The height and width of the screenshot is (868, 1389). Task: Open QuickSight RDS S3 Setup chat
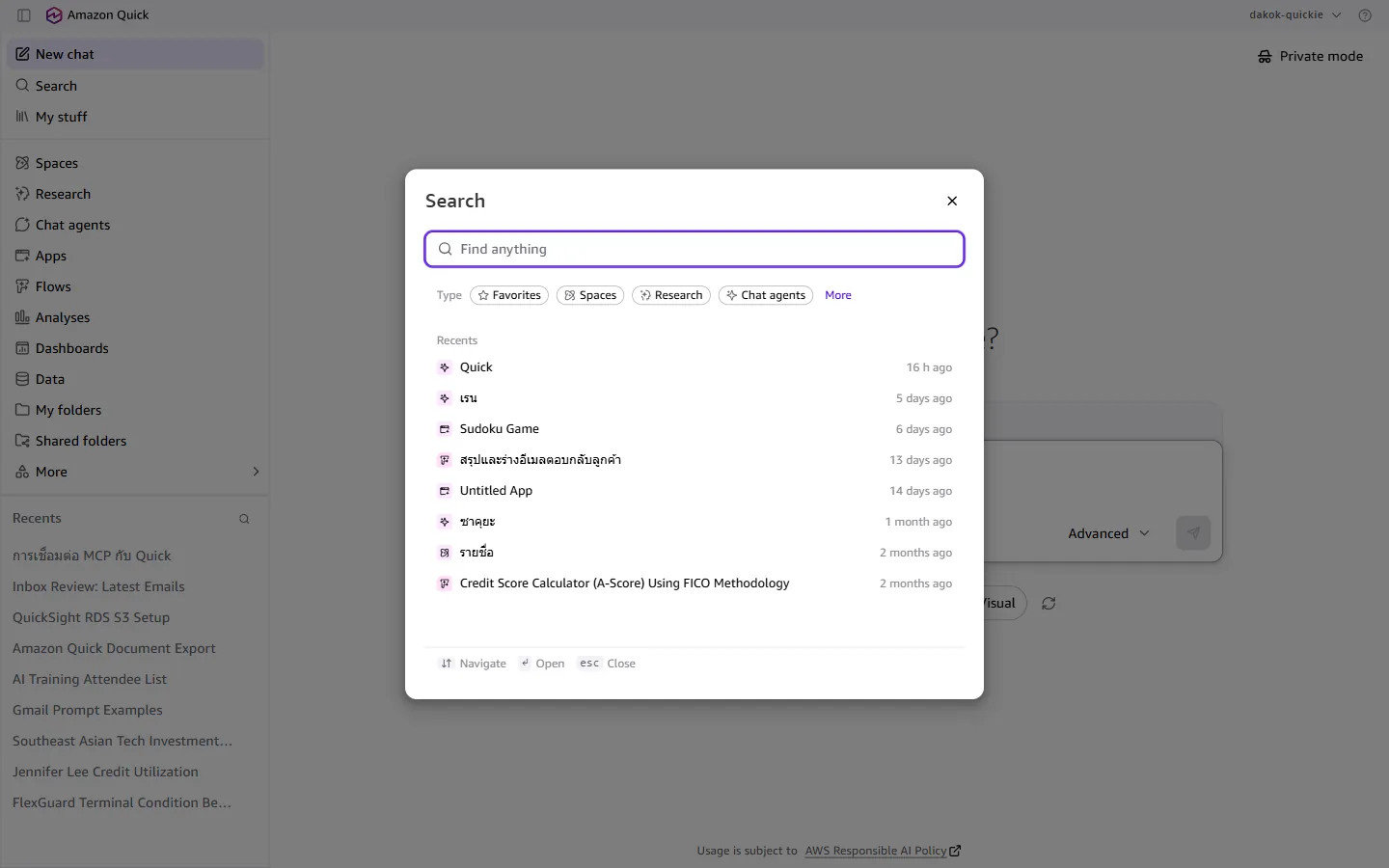click(x=91, y=617)
